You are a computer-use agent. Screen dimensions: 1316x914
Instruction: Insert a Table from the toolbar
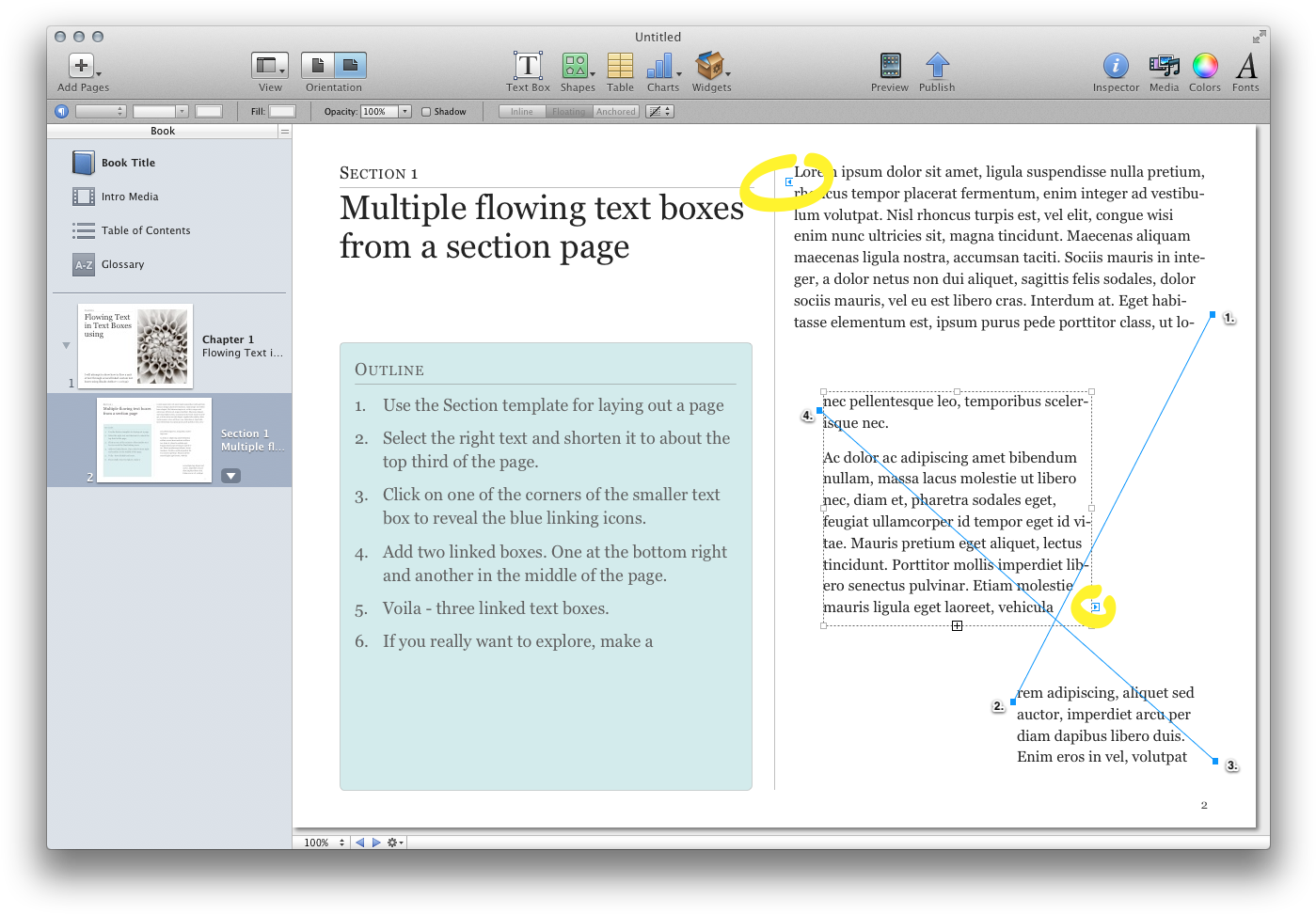620,67
